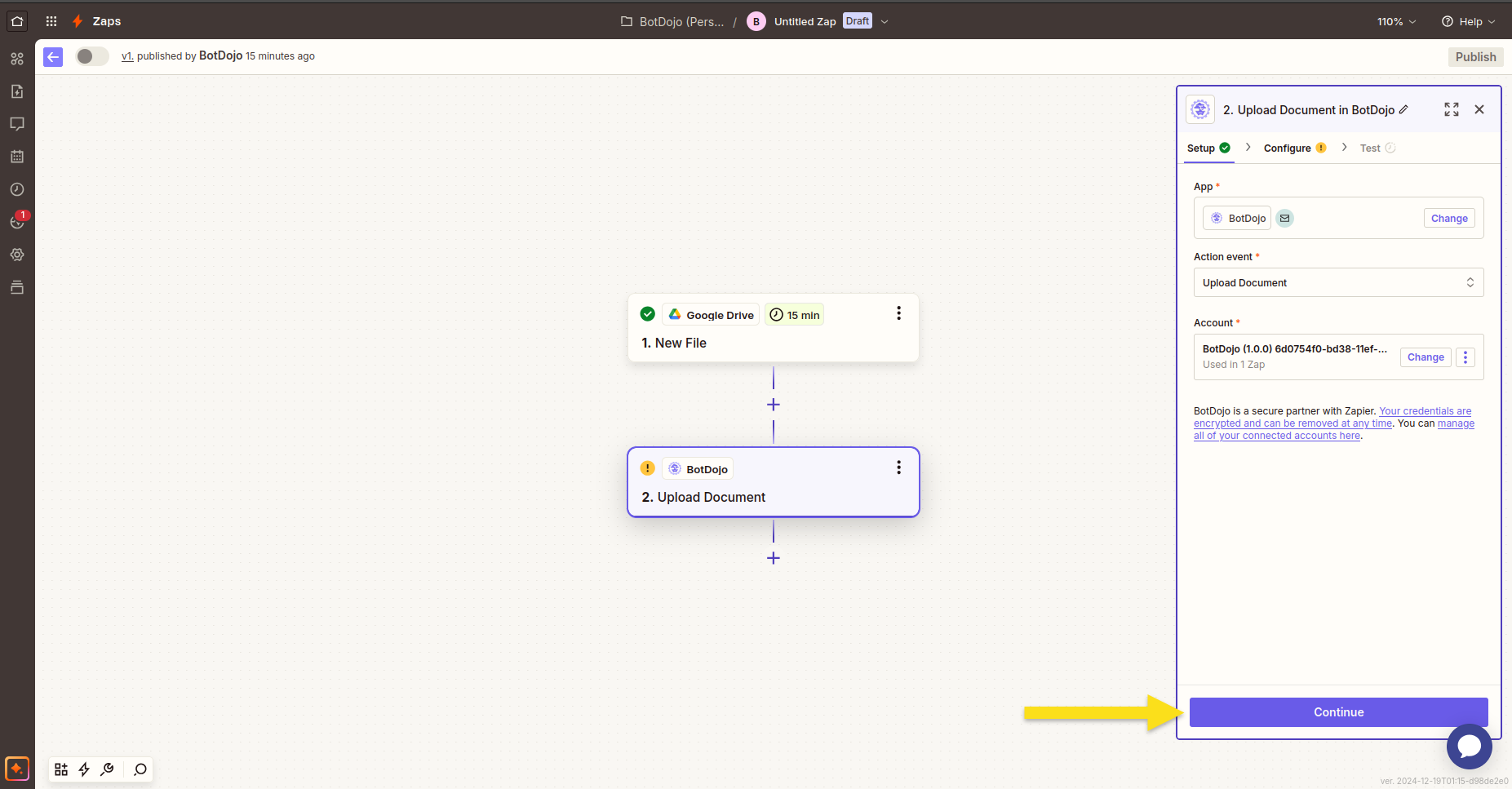Screen dimensions: 1512x789
Task: Close the Upload Document panel
Action: 1479,109
